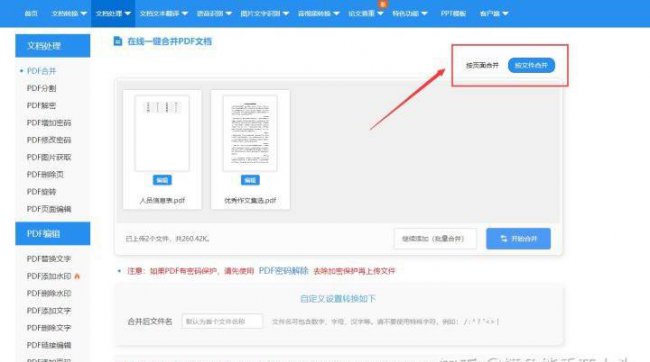650x362 pixels.
Task: Select the 人员信息表.pdf page thumbnail
Action: 162,133
